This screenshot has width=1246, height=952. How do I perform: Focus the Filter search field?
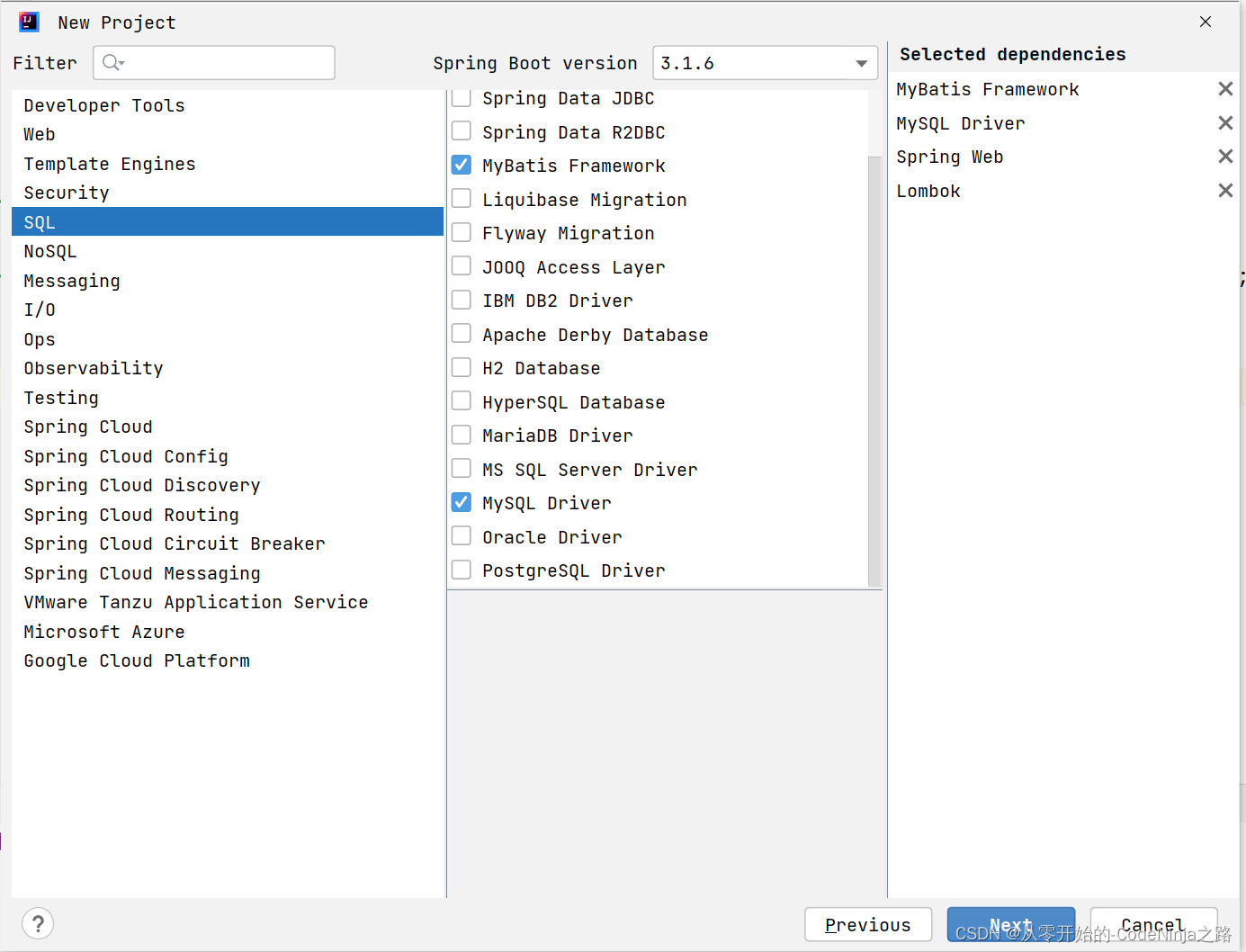coord(214,63)
